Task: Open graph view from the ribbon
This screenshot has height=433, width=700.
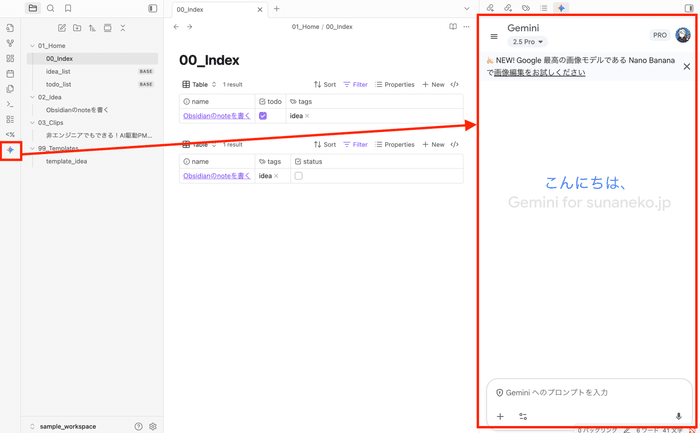Action: 10,43
